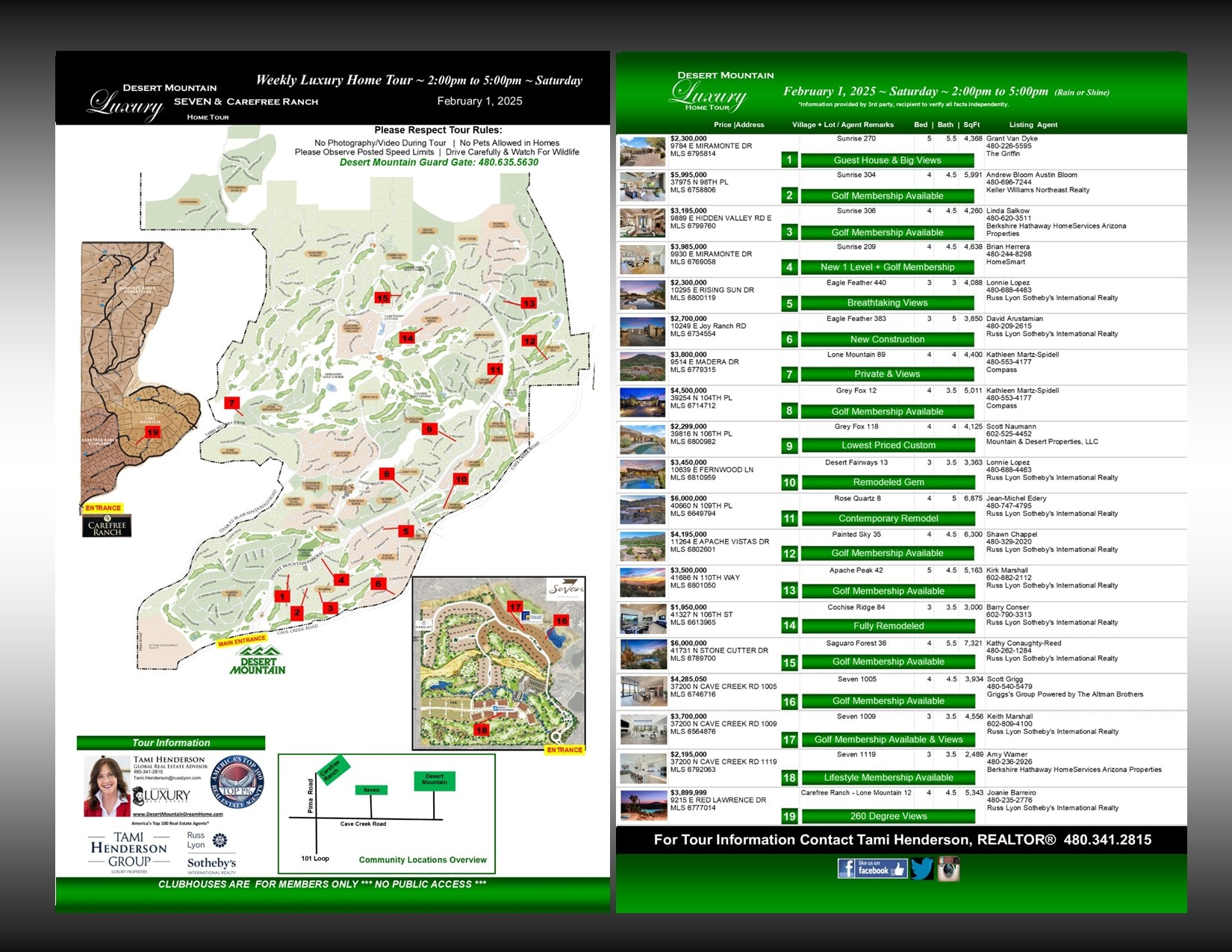The height and width of the screenshot is (952, 1232).
Task: Click the Instagram camera icon
Action: pyautogui.click(x=948, y=868)
